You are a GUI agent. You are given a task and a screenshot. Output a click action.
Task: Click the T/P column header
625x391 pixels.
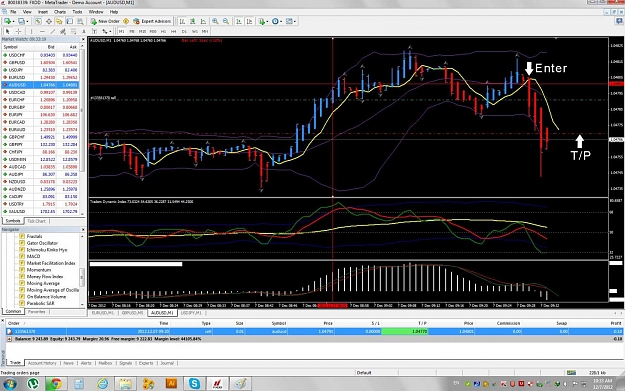[422, 323]
